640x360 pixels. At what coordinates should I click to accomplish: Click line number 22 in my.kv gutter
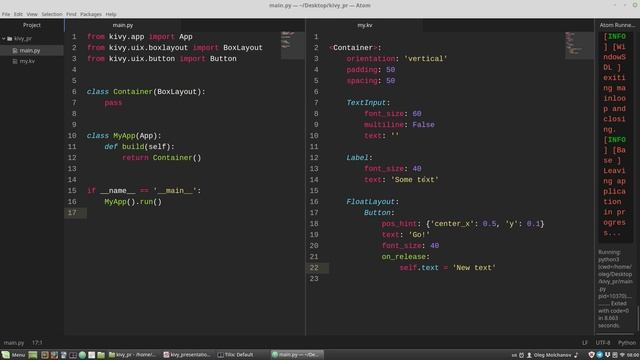click(x=314, y=268)
